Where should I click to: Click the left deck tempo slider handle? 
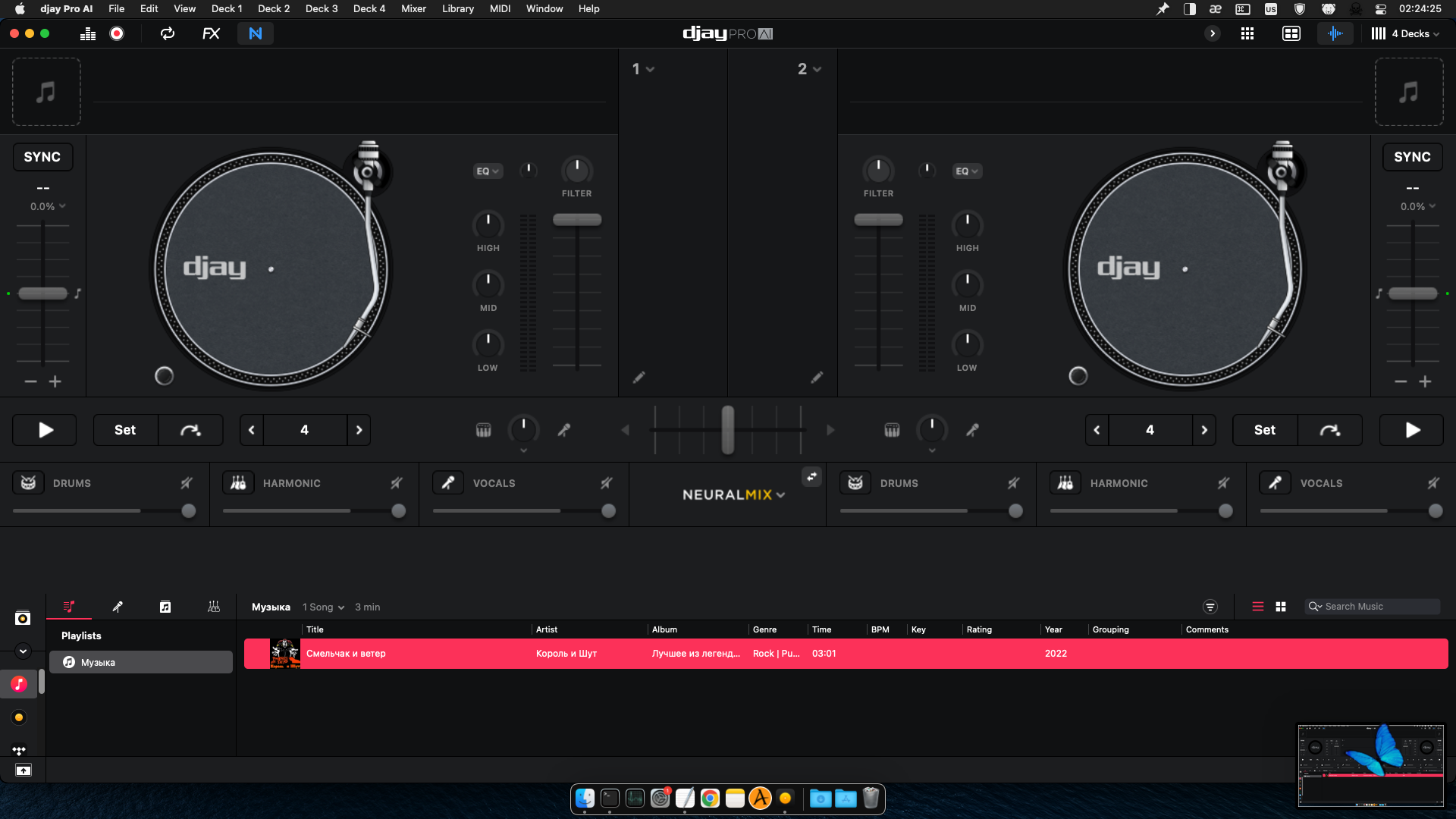(43, 293)
